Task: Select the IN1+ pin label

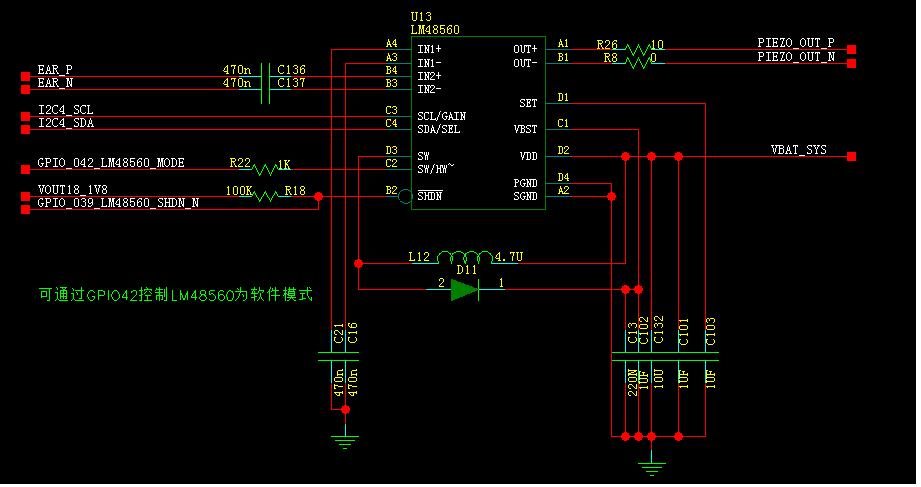Action: 429,49
